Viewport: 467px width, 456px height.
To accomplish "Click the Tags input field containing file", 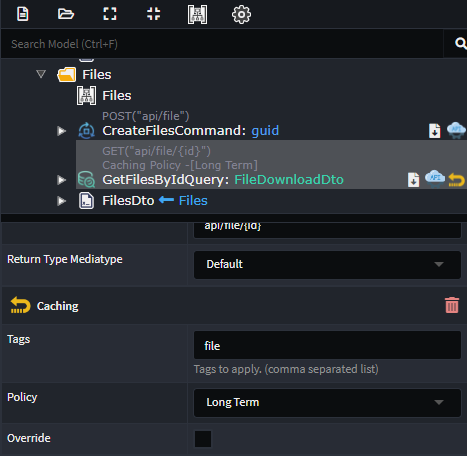I will click(x=327, y=345).
